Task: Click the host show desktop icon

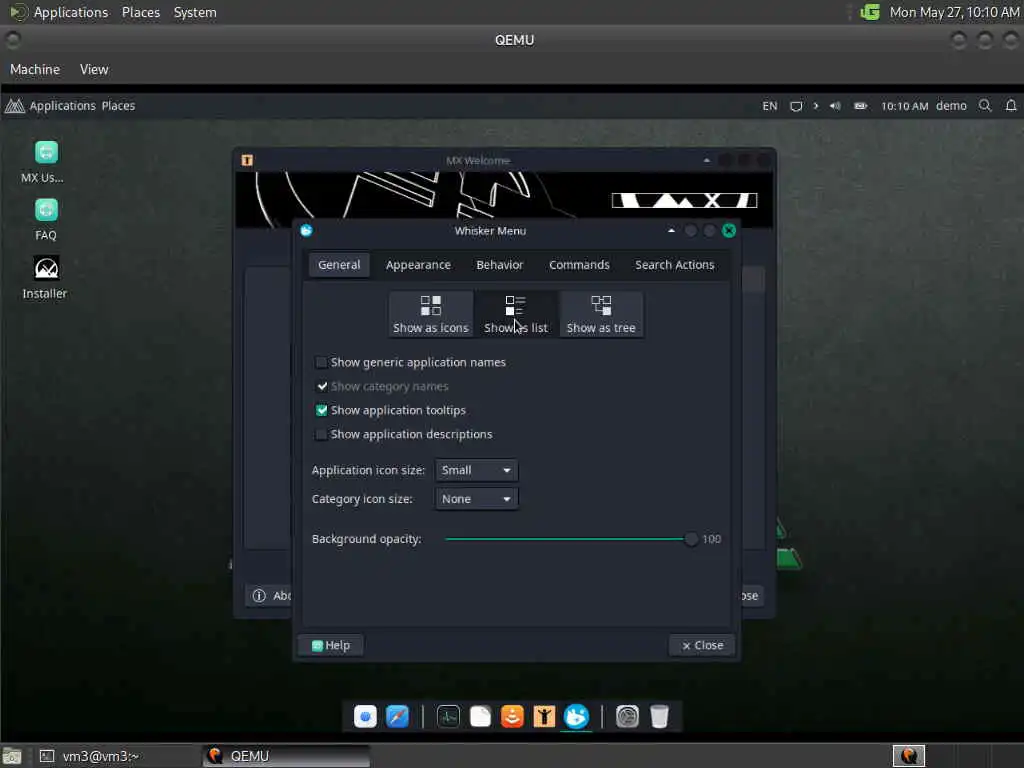Action: click(x=12, y=756)
